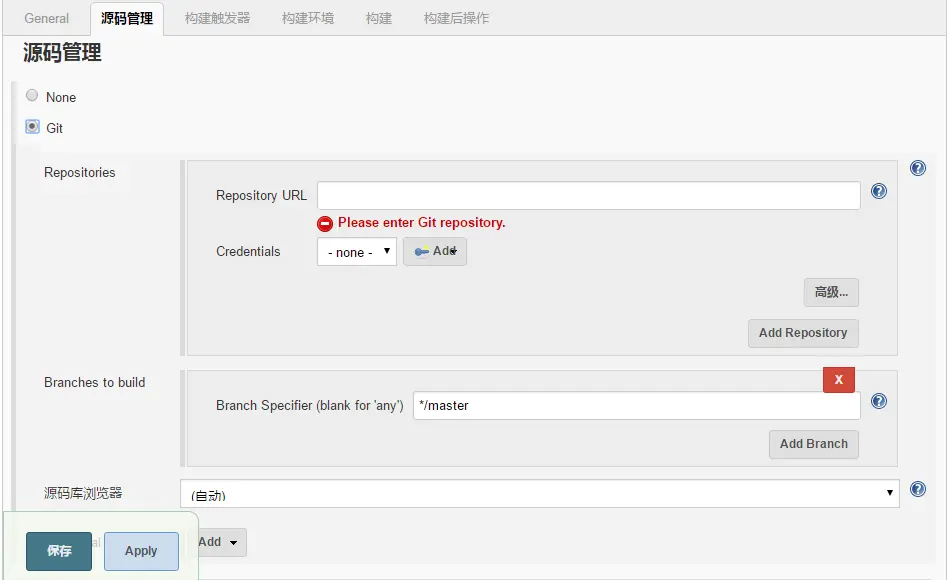Screen dimensions: 949x580
Task: Click the Credentials label
Action: (x=248, y=251)
